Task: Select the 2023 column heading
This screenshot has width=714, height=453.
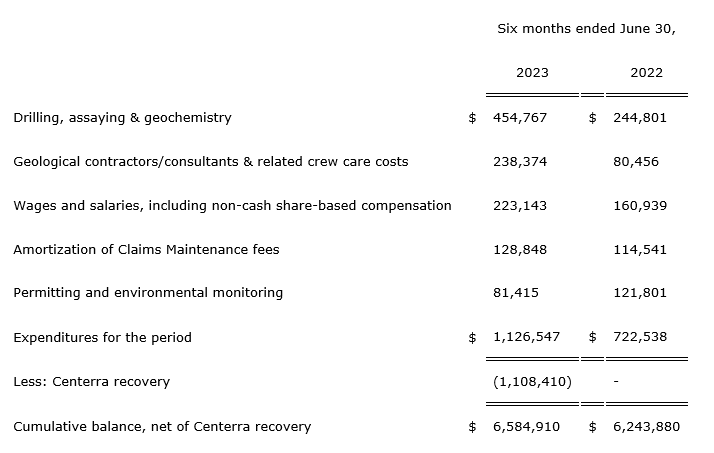Action: click(x=532, y=73)
